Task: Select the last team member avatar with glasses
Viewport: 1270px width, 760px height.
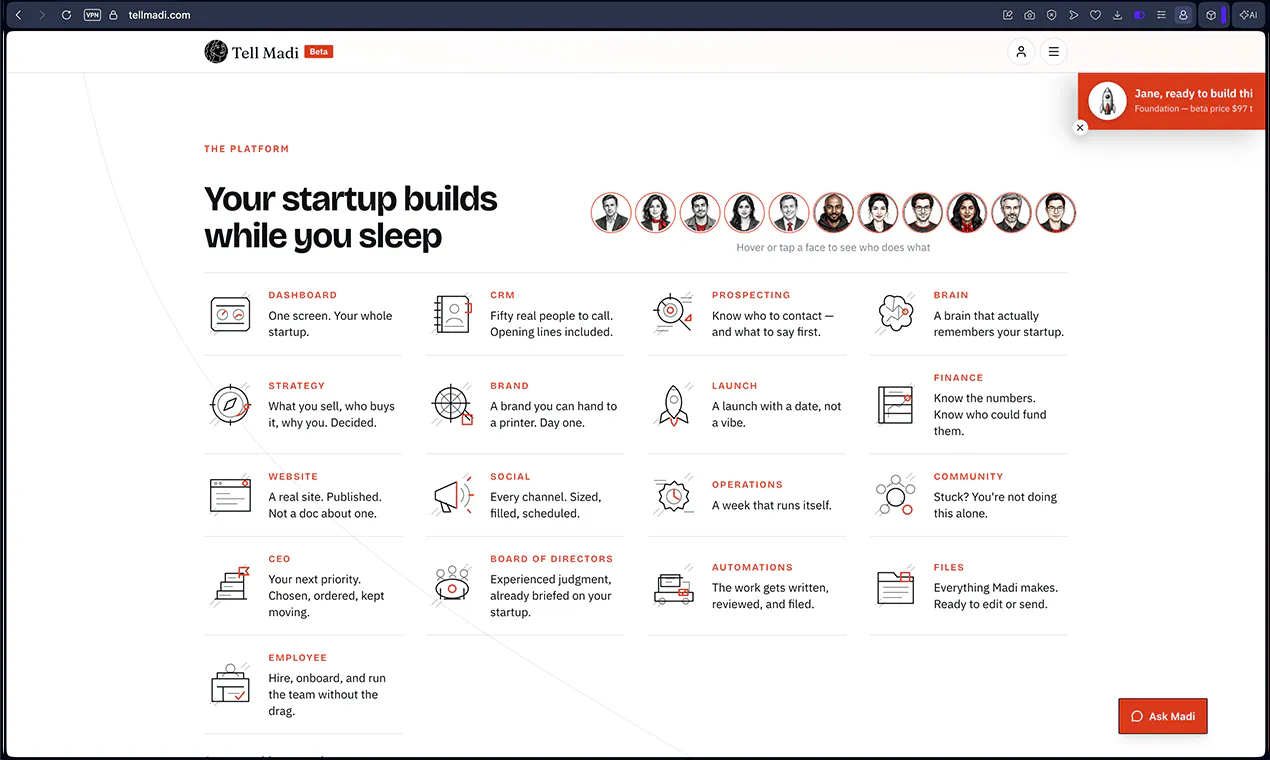Action: (x=1056, y=213)
